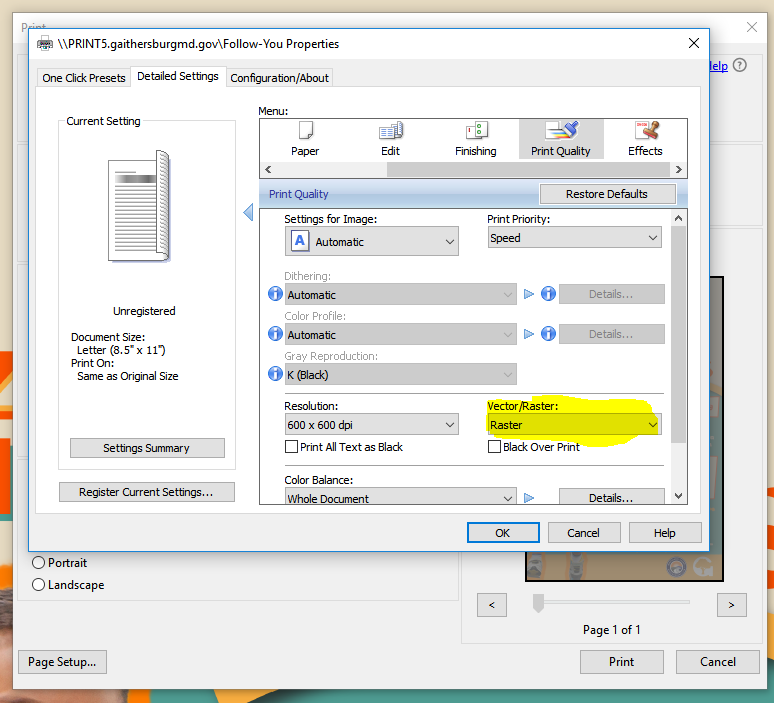Click the info icon beside Dithering dropdown
Screen dimensions: 774x703
click(x=275, y=295)
